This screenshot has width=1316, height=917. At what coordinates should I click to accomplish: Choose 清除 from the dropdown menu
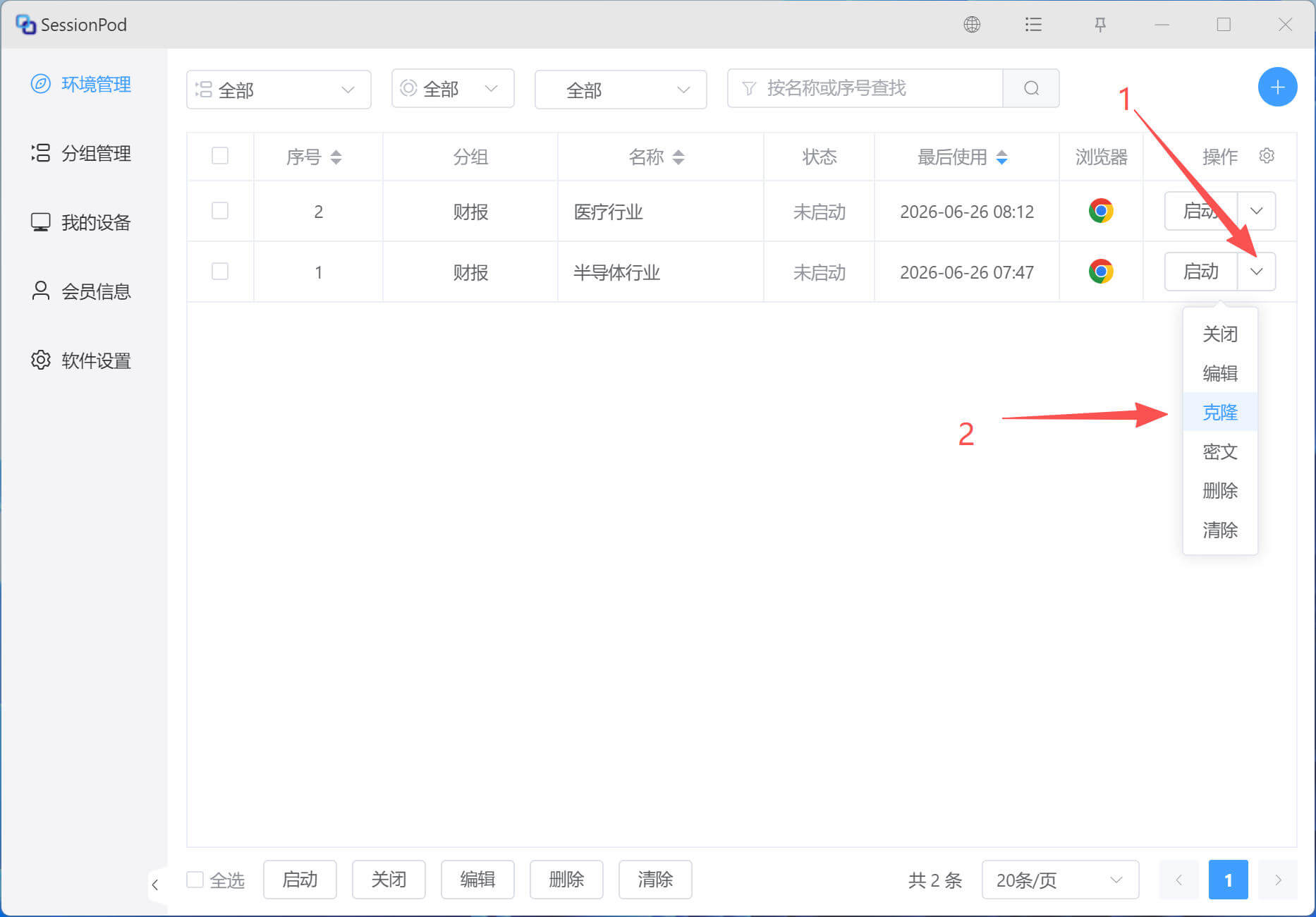(1220, 530)
